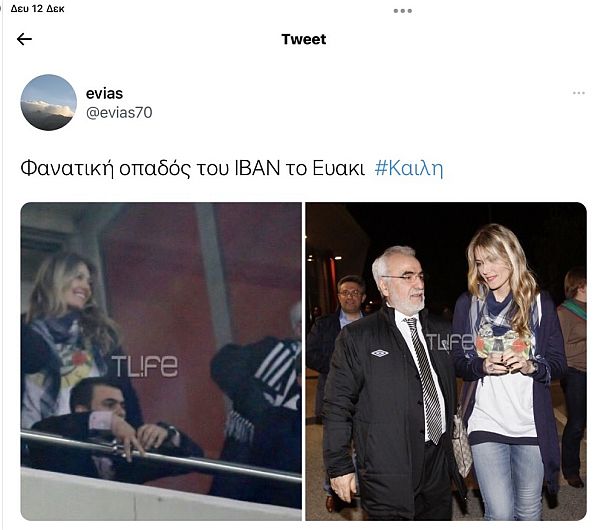Open the @evias70 handle
This screenshot has width=600, height=530.
(x=119, y=113)
